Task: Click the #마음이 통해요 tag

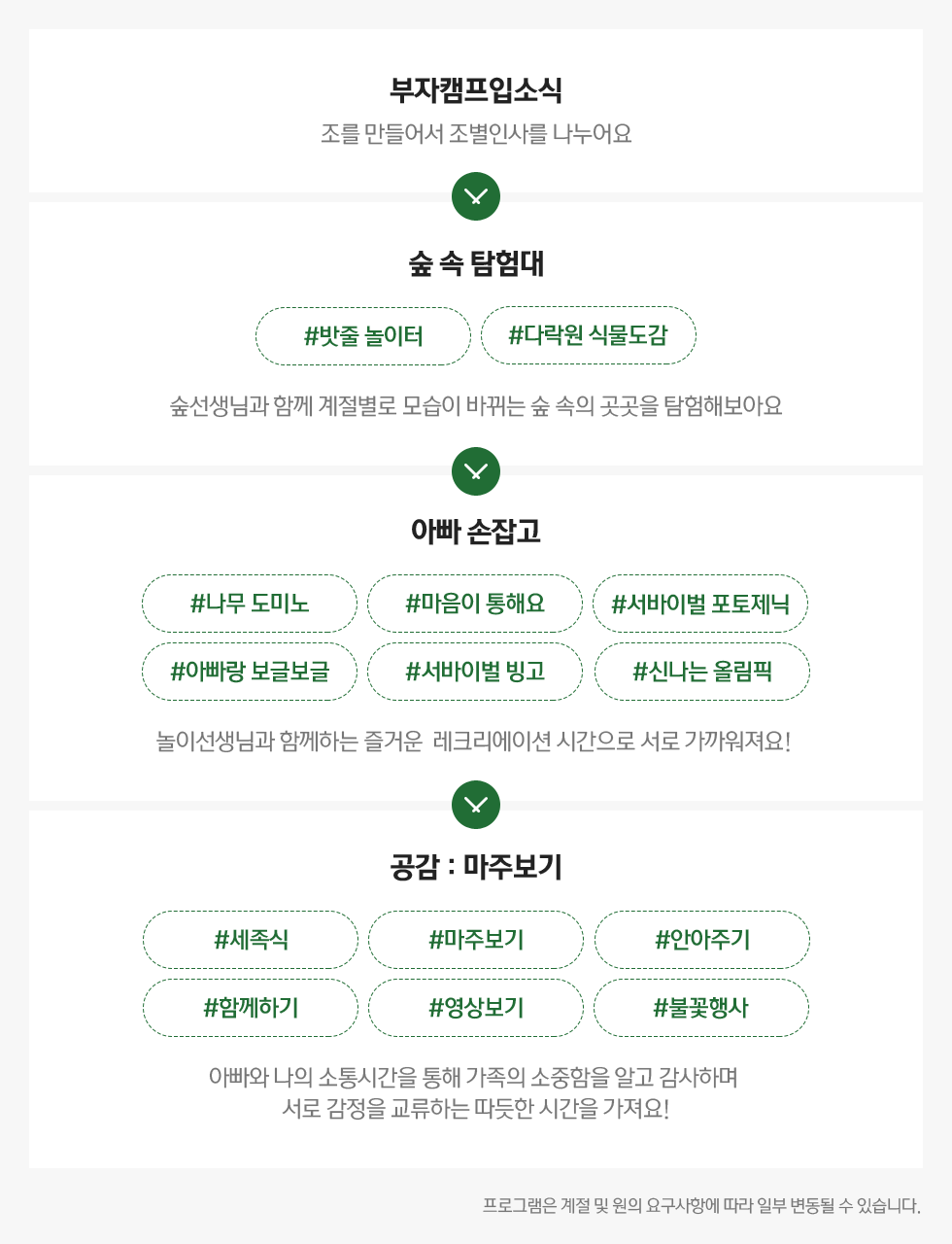Action: [x=475, y=604]
